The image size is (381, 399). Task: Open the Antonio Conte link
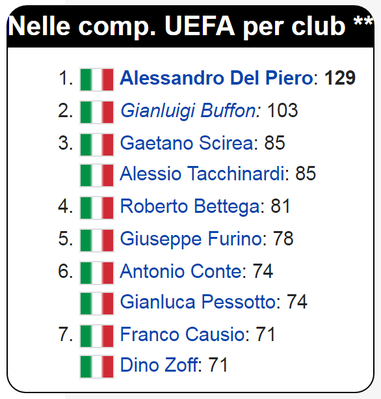[181, 271]
